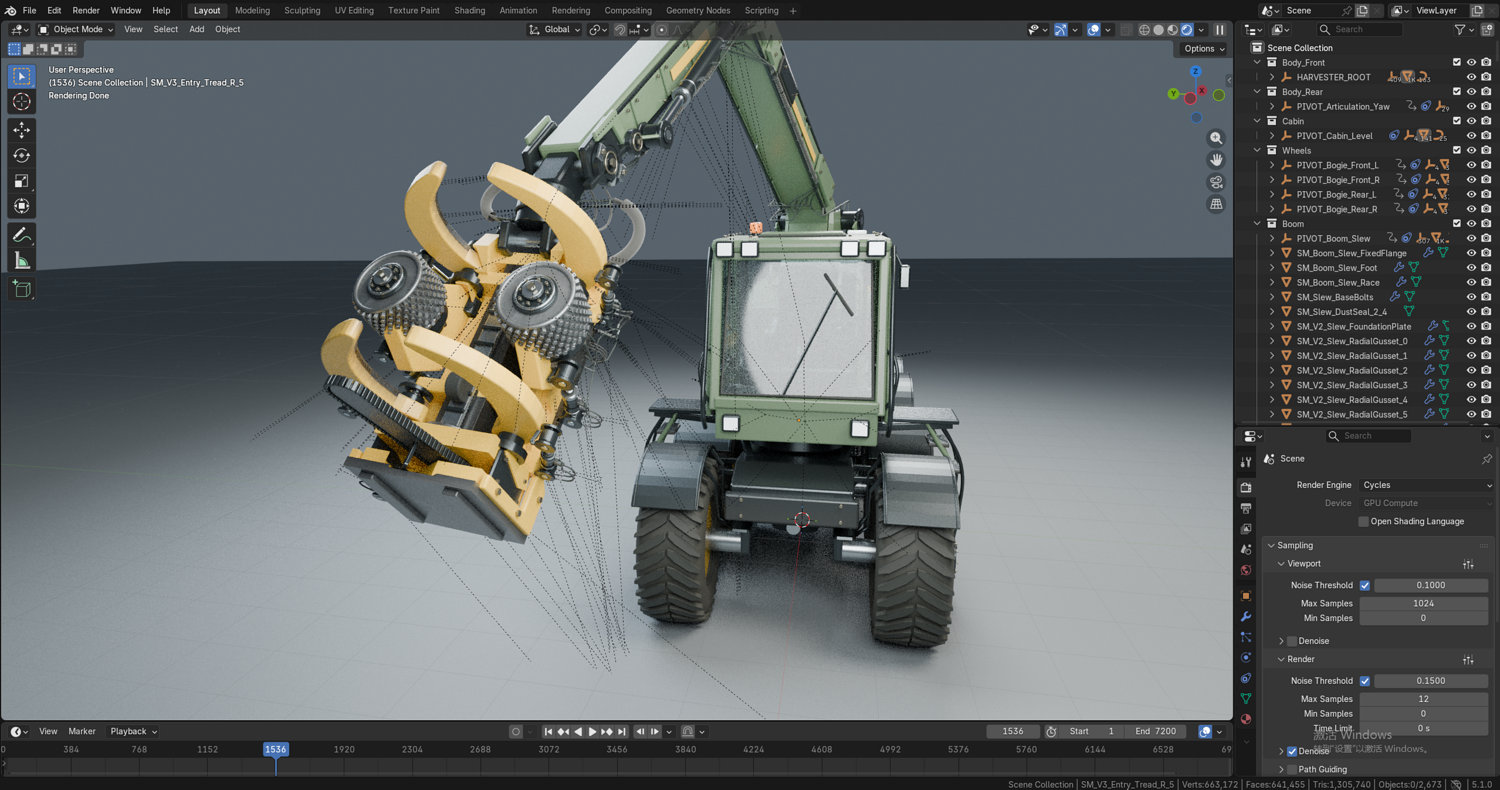Image resolution: width=1500 pixels, height=790 pixels.
Task: Select the Add Cube tool
Action: [21, 290]
